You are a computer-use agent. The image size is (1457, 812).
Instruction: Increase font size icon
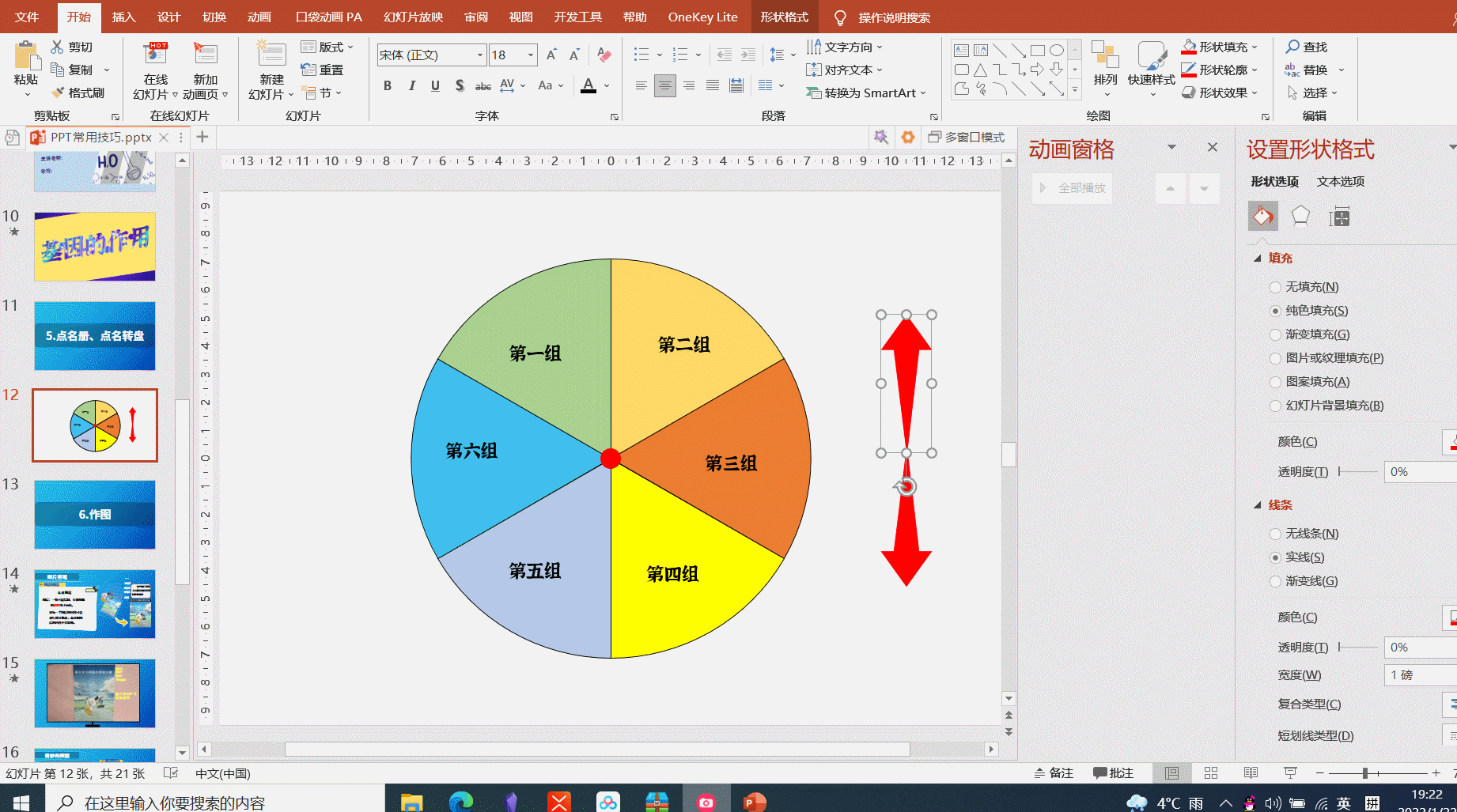click(551, 55)
